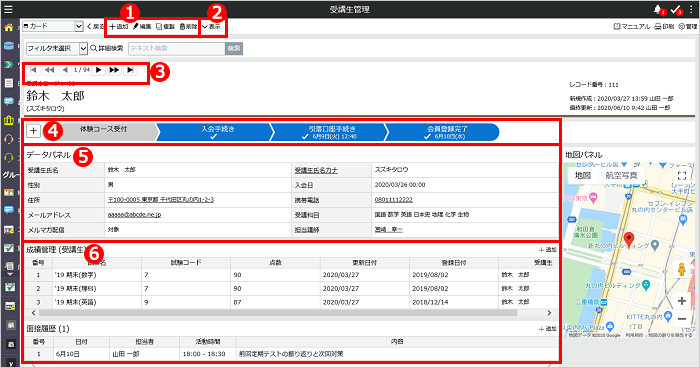
Task: Click 点数 column header
Action: 275,263
